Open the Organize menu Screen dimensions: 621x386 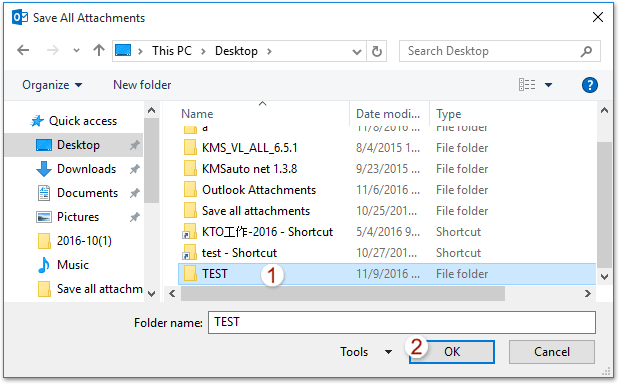coord(52,85)
